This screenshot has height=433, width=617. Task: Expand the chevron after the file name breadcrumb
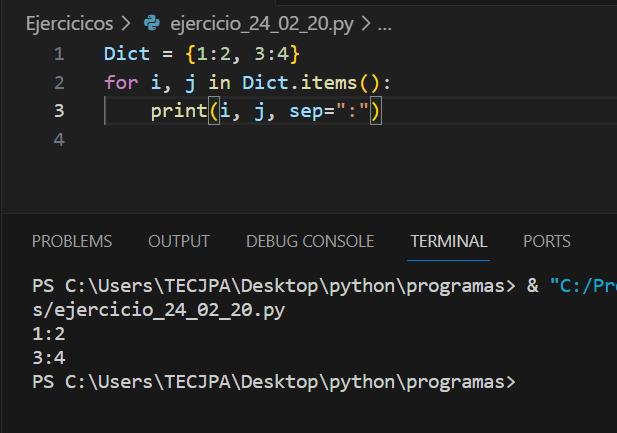coord(366,24)
